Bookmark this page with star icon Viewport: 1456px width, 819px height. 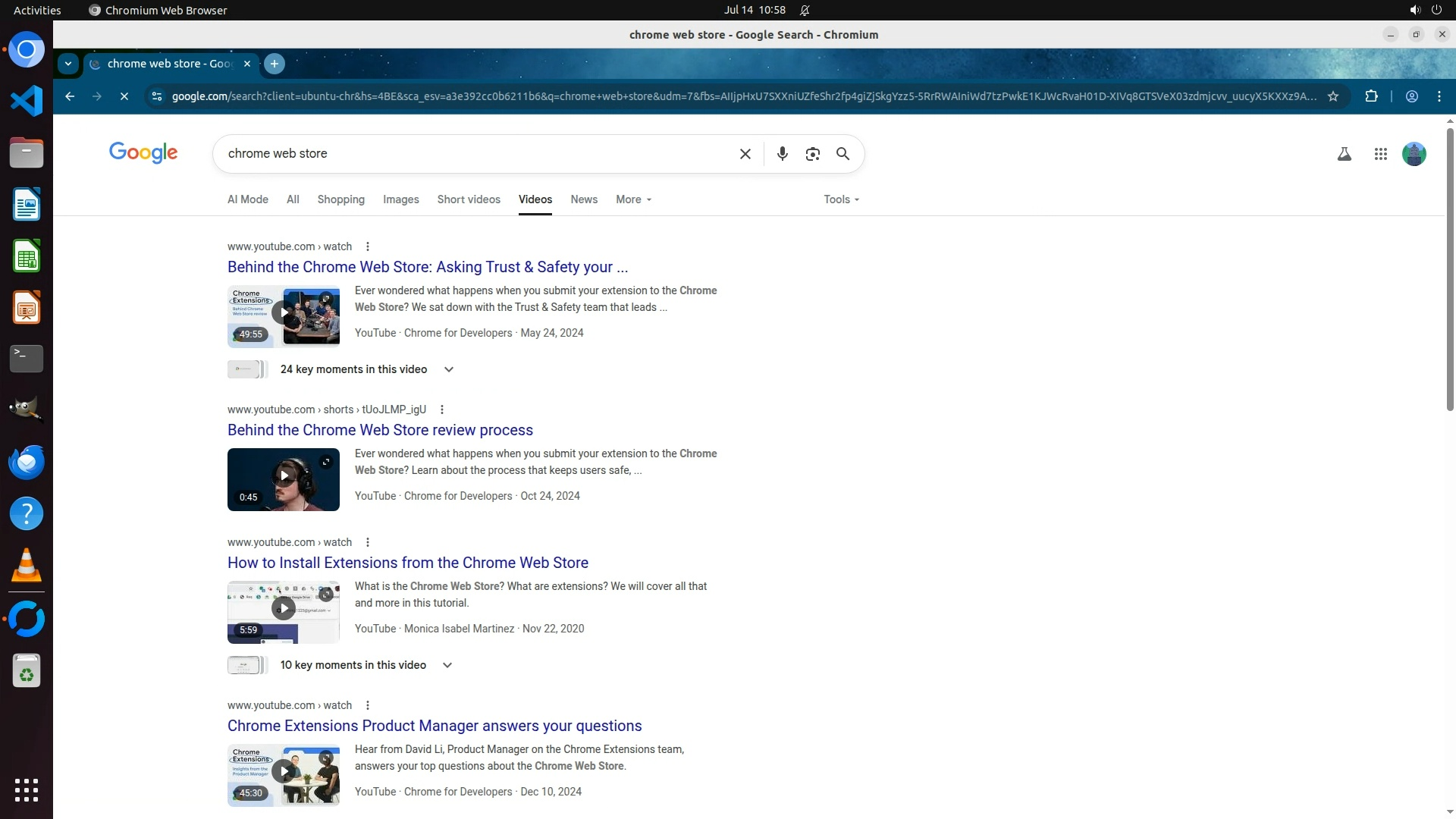1333,96
